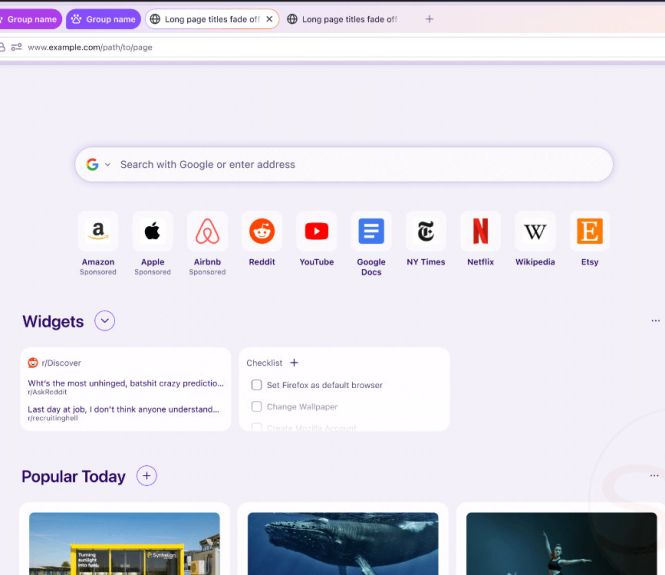
Task: Open the Wikipedia shortcut tile
Action: [535, 231]
